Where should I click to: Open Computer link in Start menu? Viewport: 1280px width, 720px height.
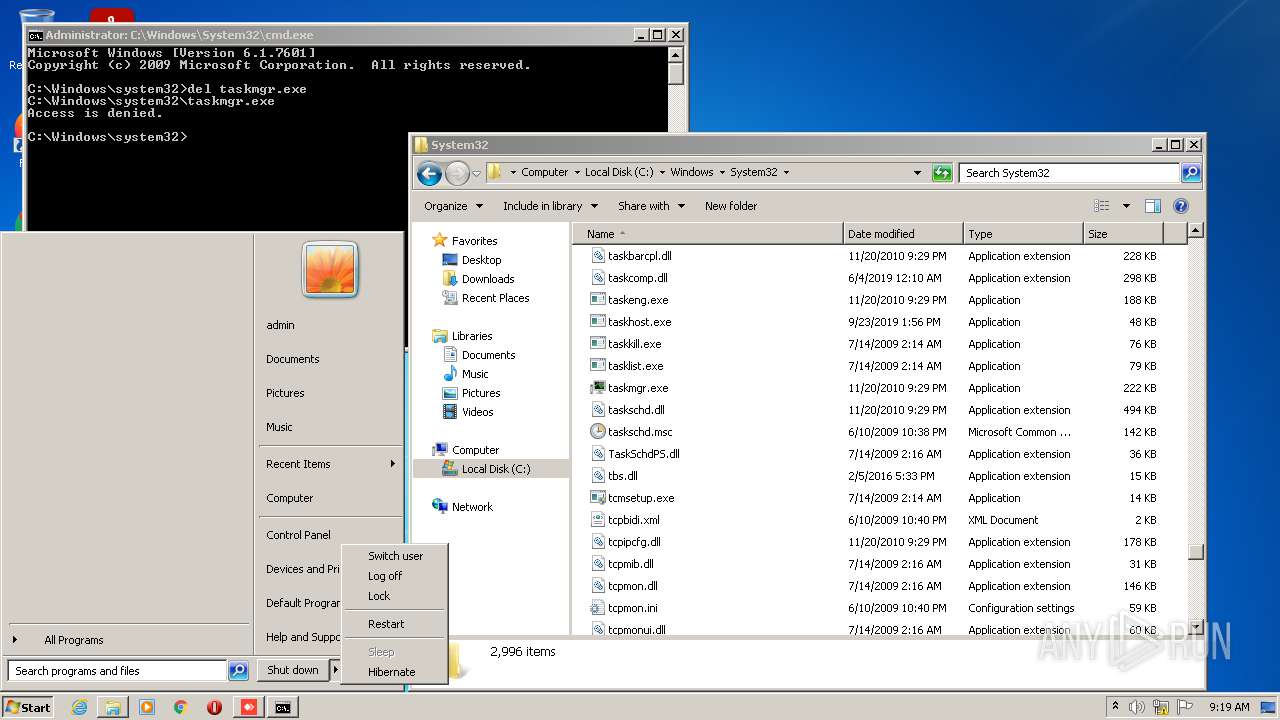pyautogui.click(x=290, y=498)
